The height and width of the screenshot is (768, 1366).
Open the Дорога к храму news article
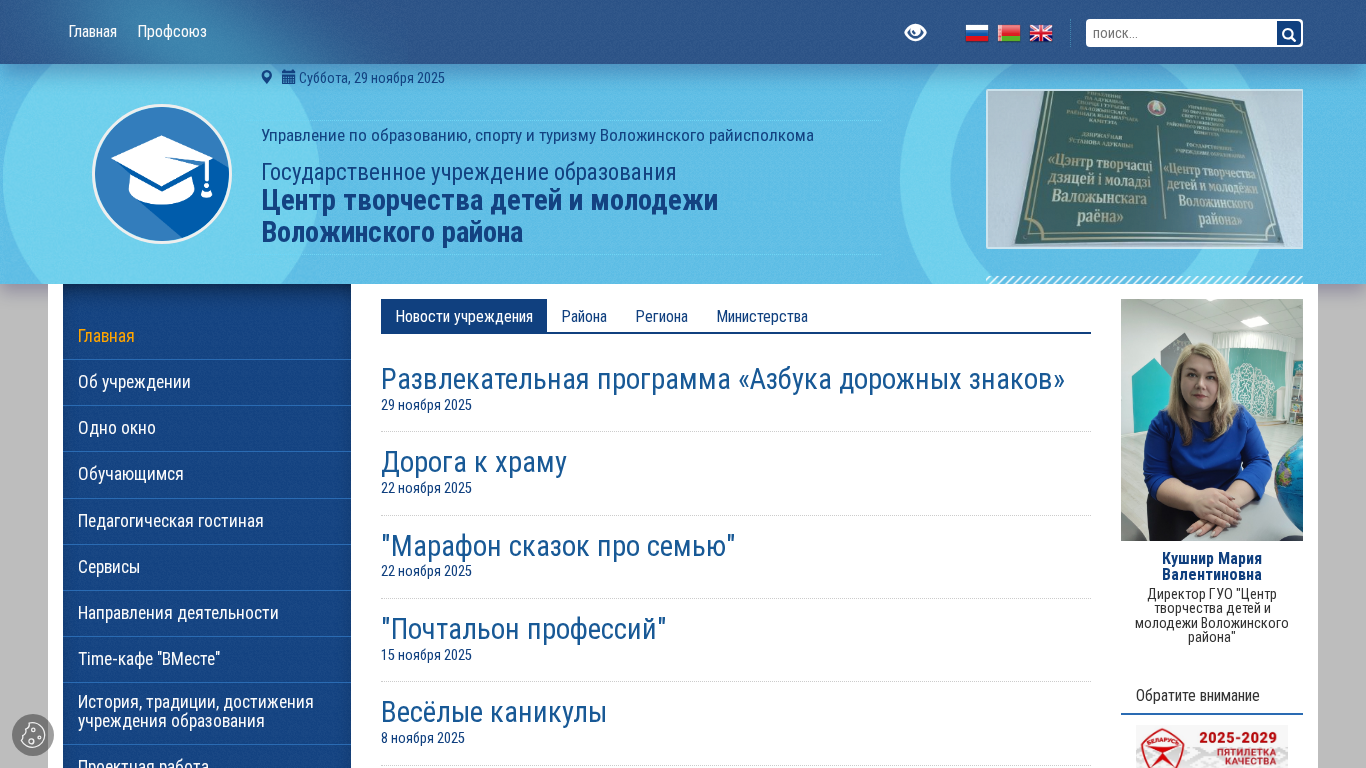pyautogui.click(x=474, y=462)
